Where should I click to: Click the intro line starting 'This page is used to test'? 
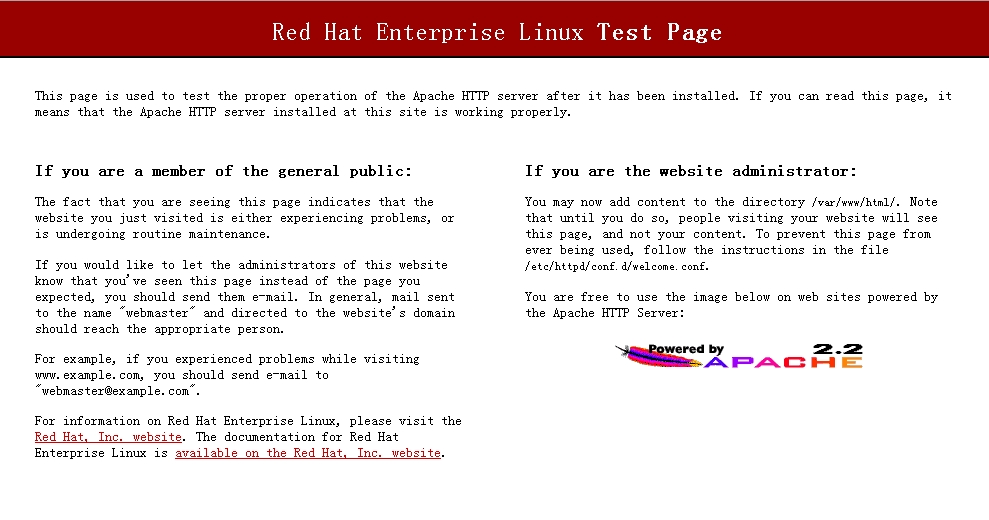[x=493, y=96]
